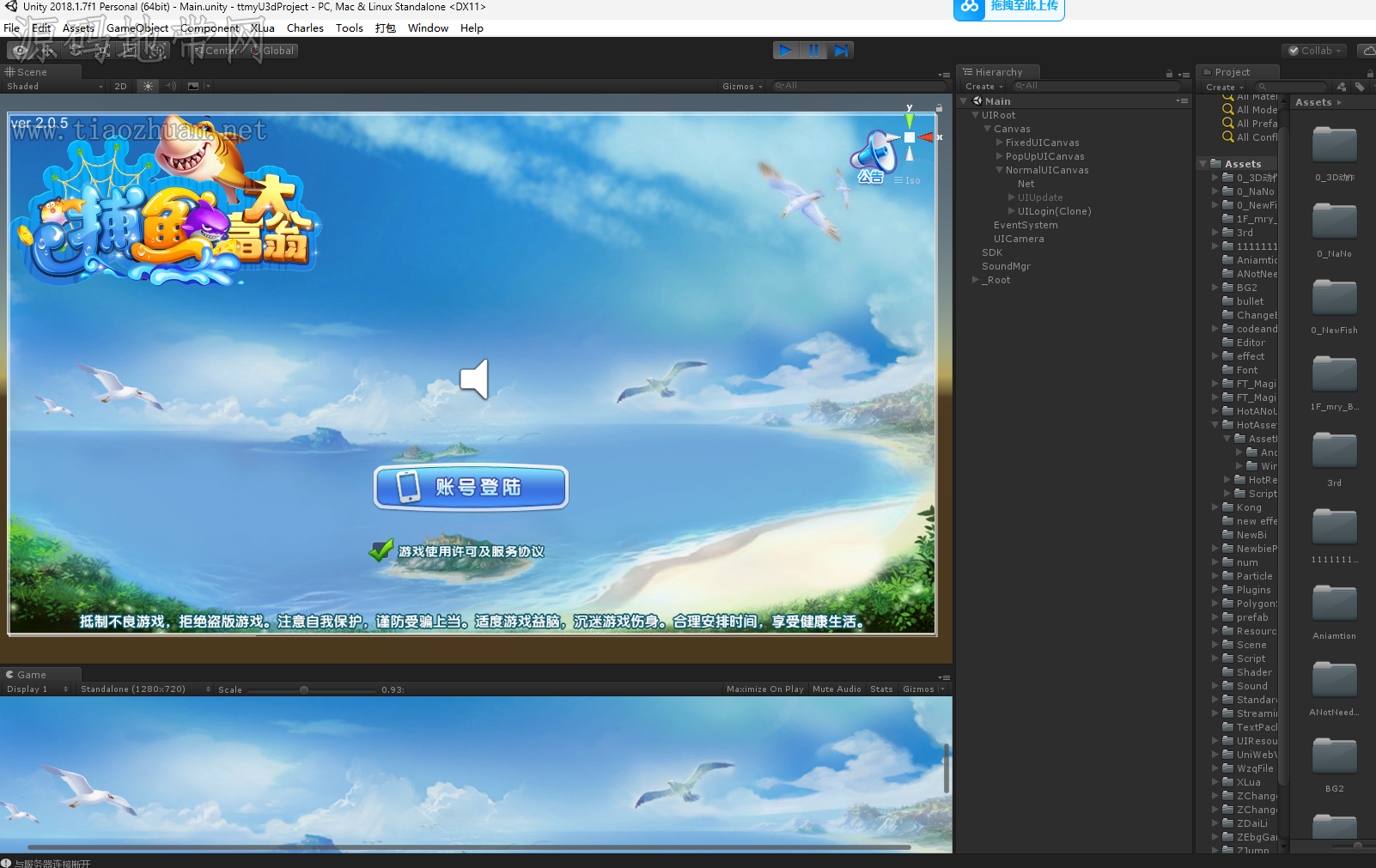1376x868 pixels.
Task: Toggle scene lighting sun icon
Action: tap(149, 87)
